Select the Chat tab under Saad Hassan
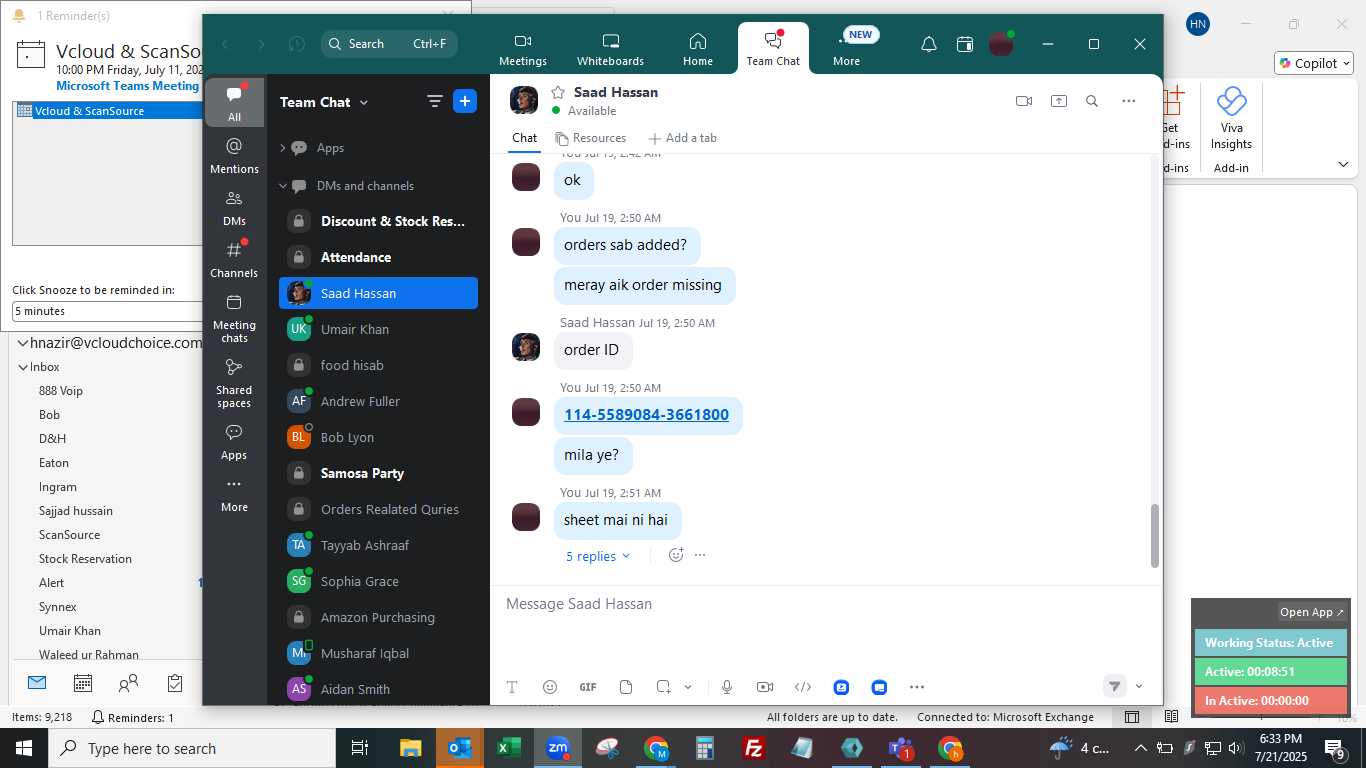 coord(524,138)
